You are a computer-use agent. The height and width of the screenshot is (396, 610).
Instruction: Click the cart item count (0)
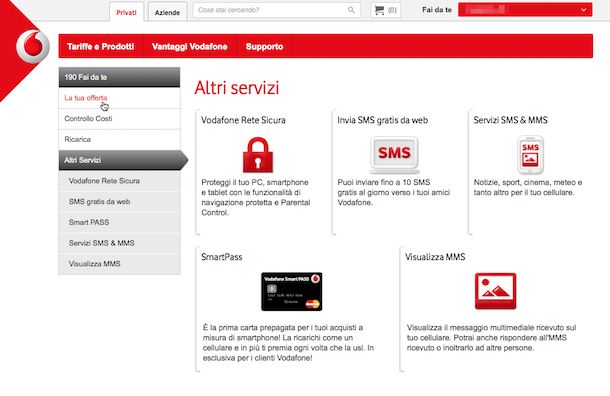click(x=392, y=10)
